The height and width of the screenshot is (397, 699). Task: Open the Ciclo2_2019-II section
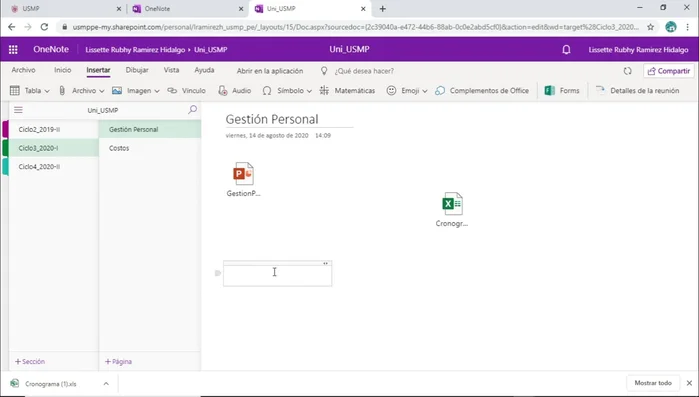(53, 129)
